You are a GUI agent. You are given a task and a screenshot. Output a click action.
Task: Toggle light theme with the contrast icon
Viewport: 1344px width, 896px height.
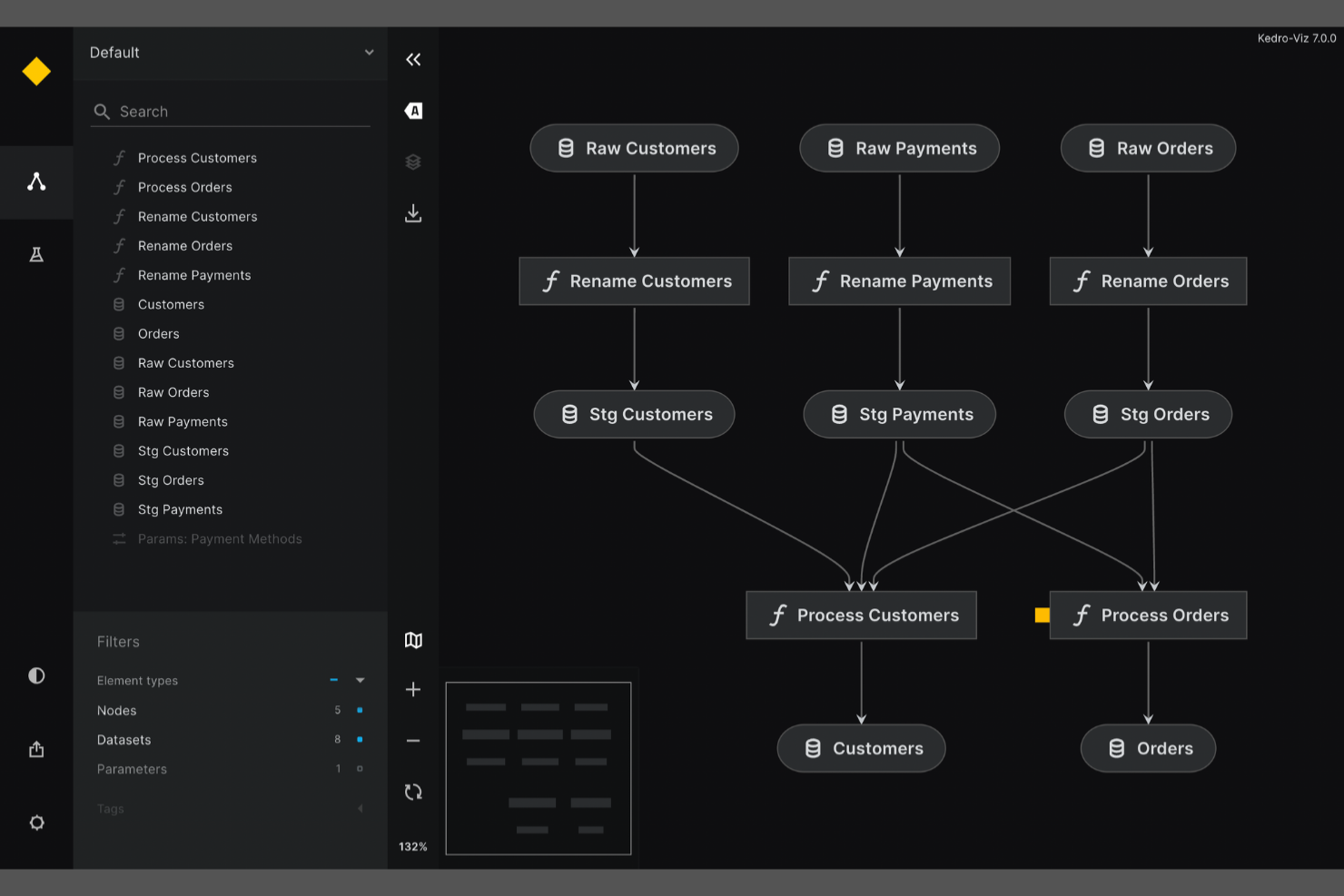click(x=36, y=675)
